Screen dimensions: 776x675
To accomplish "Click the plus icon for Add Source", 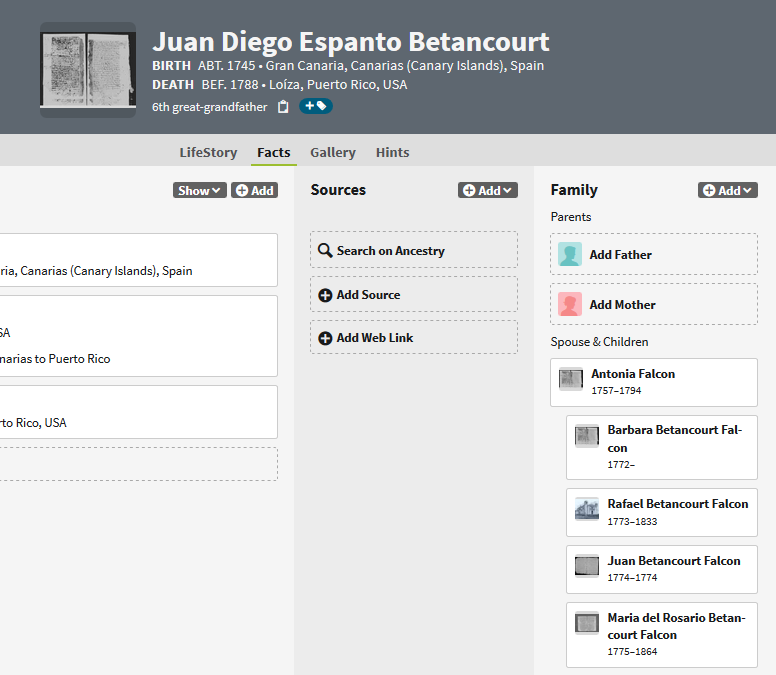I will pyautogui.click(x=325, y=295).
